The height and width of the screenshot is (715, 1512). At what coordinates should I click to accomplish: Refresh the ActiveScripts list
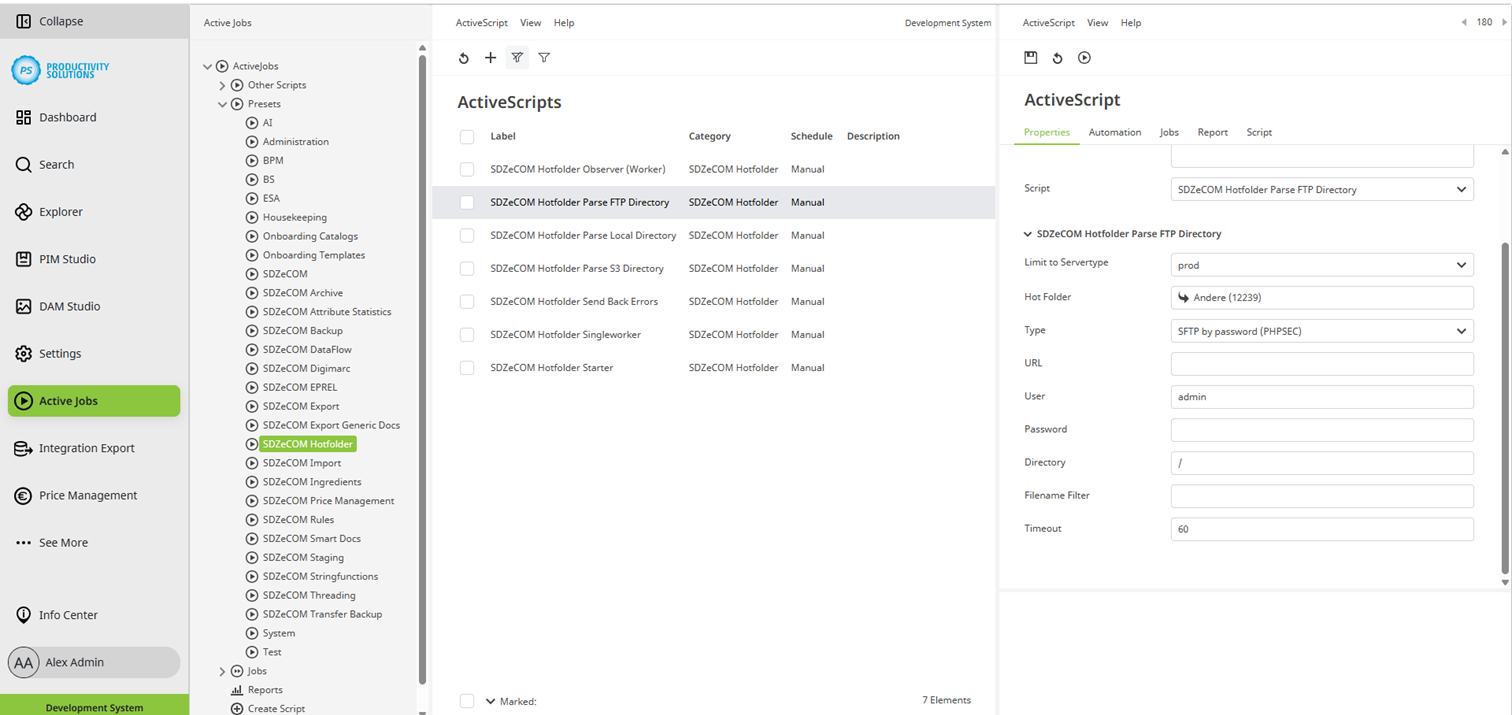[x=464, y=58]
